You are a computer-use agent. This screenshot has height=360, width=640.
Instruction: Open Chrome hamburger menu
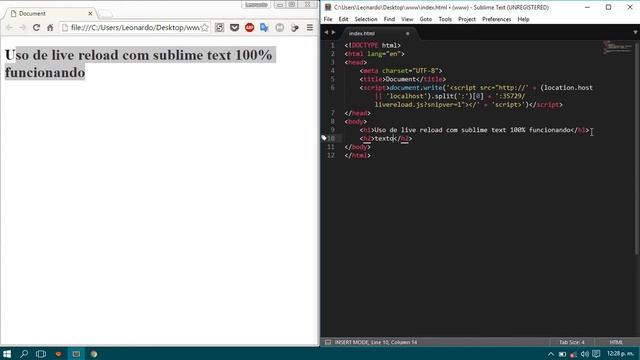(310, 28)
